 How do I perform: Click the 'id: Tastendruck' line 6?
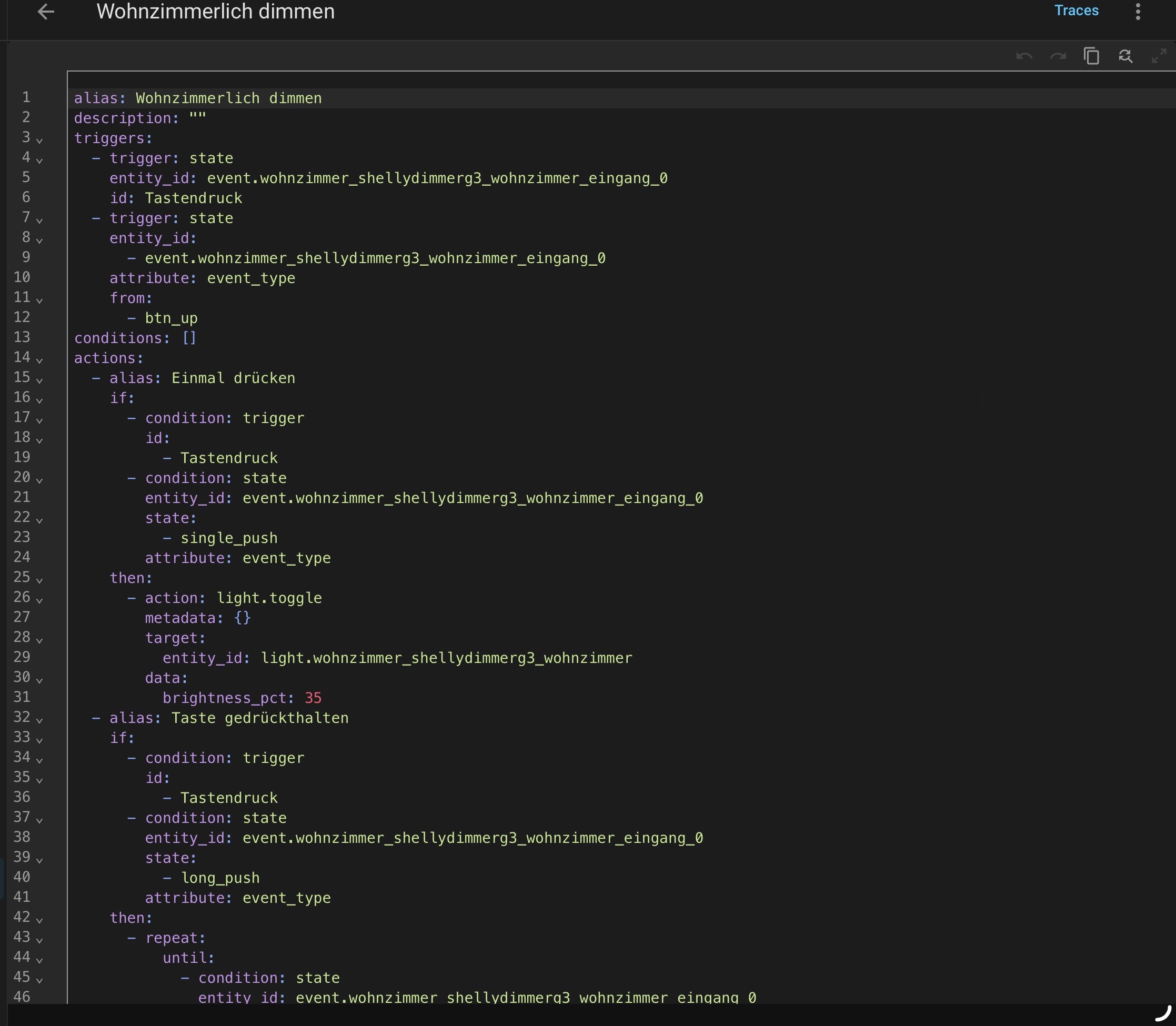(176, 198)
